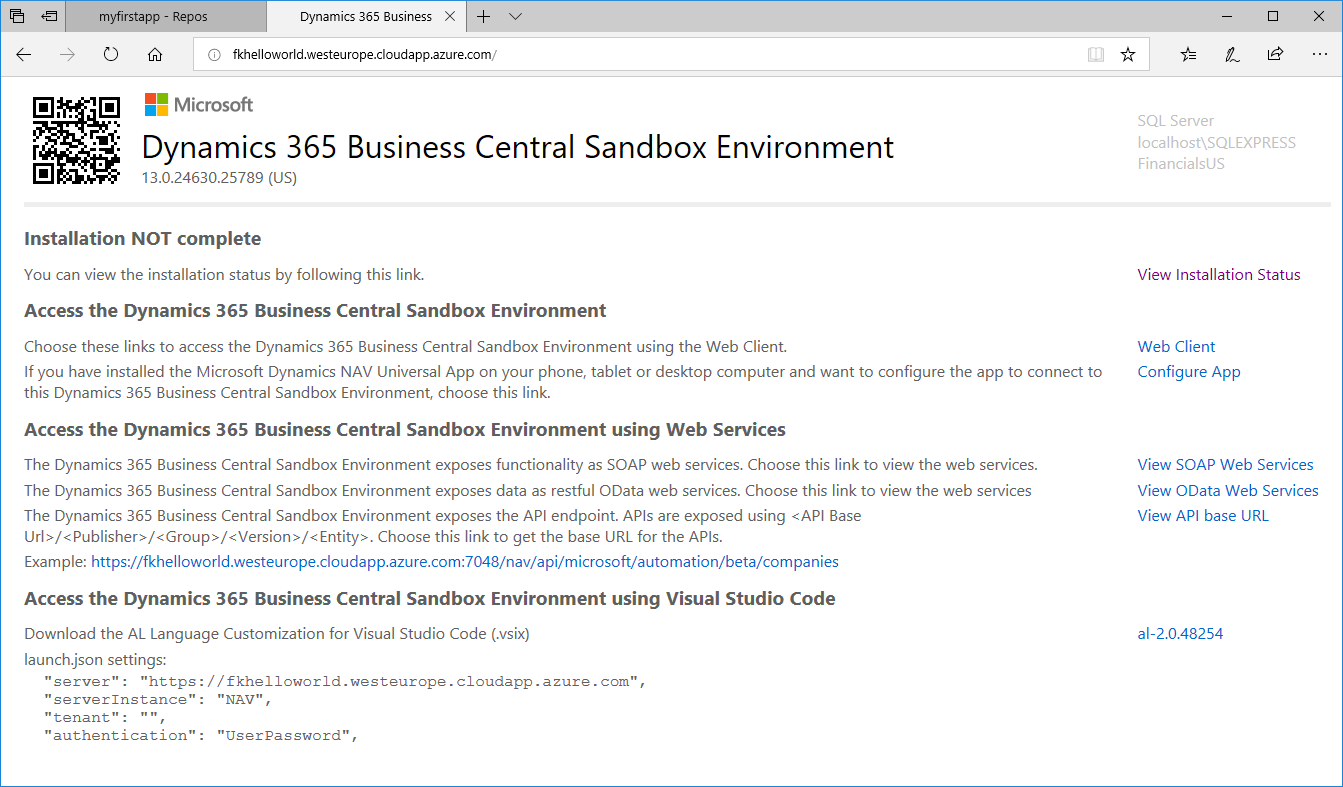
Task: Open Reading view book icon
Action: (x=1096, y=55)
